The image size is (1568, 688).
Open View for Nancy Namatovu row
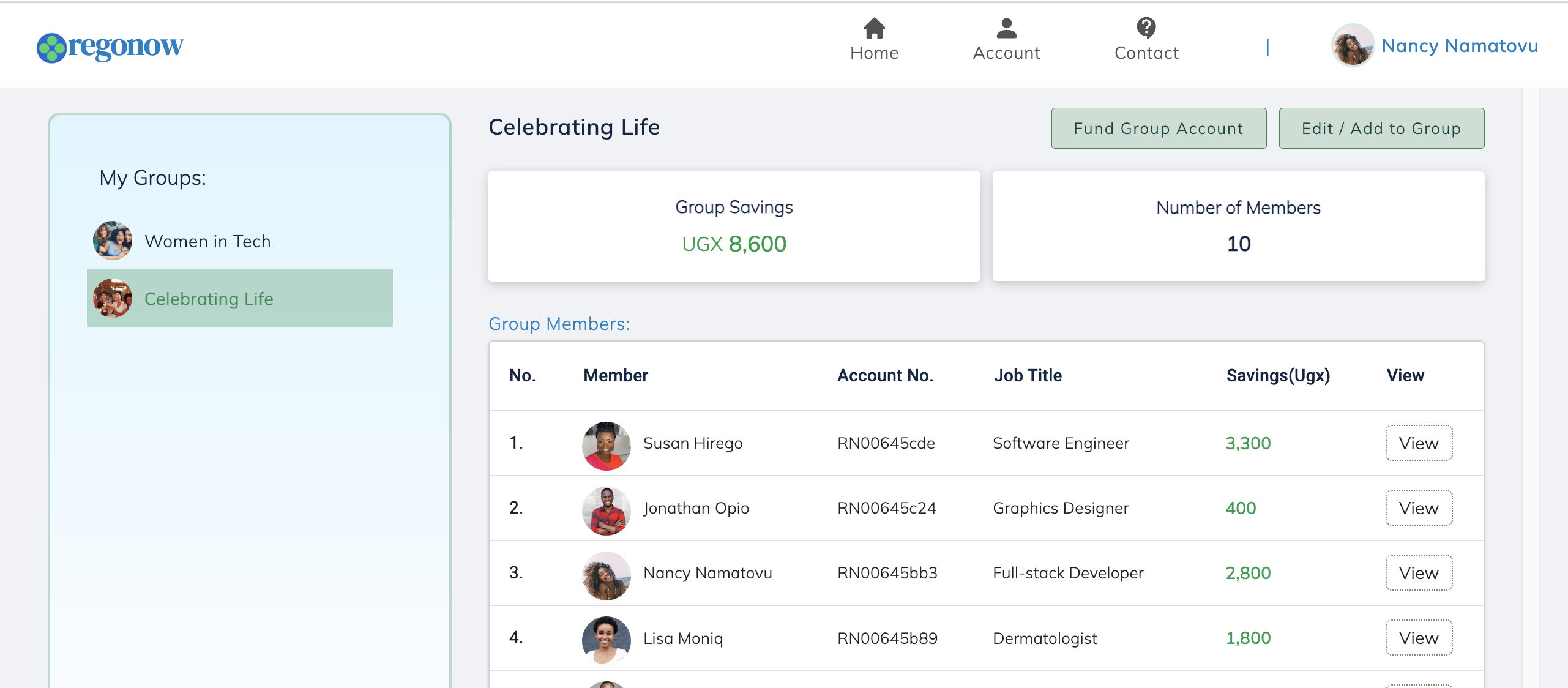pos(1418,573)
